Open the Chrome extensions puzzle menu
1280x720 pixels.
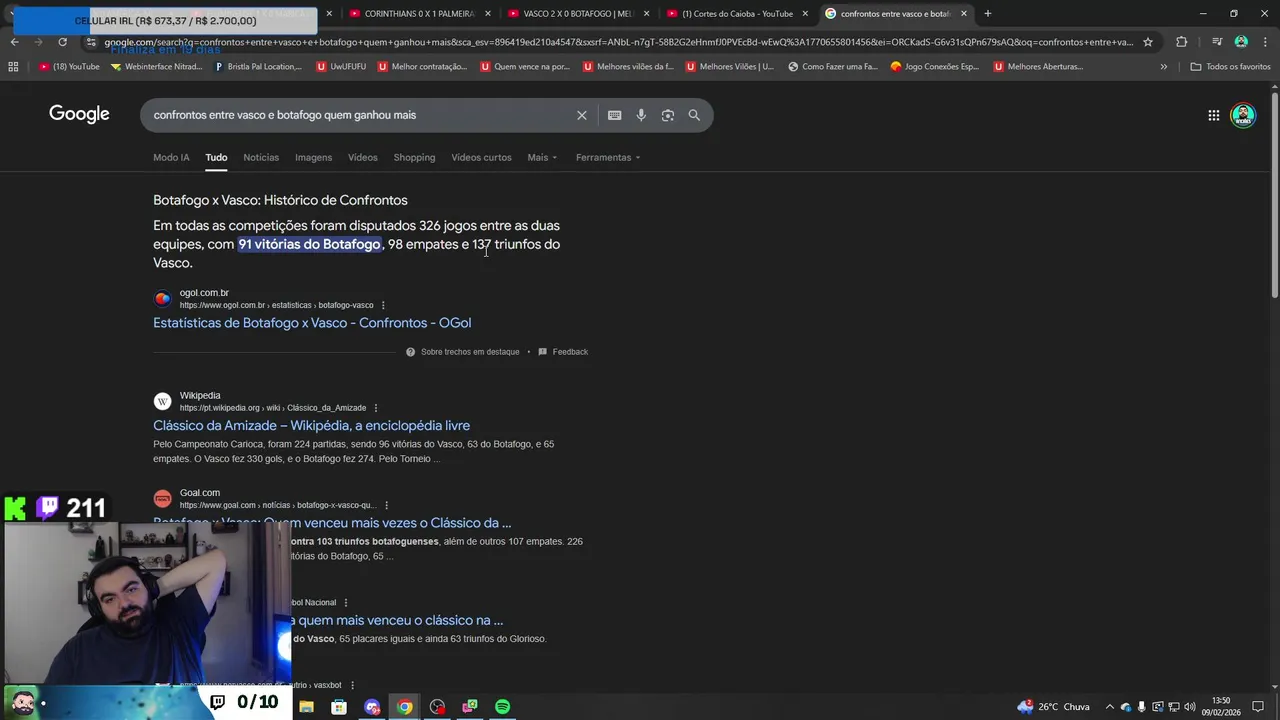(1181, 42)
